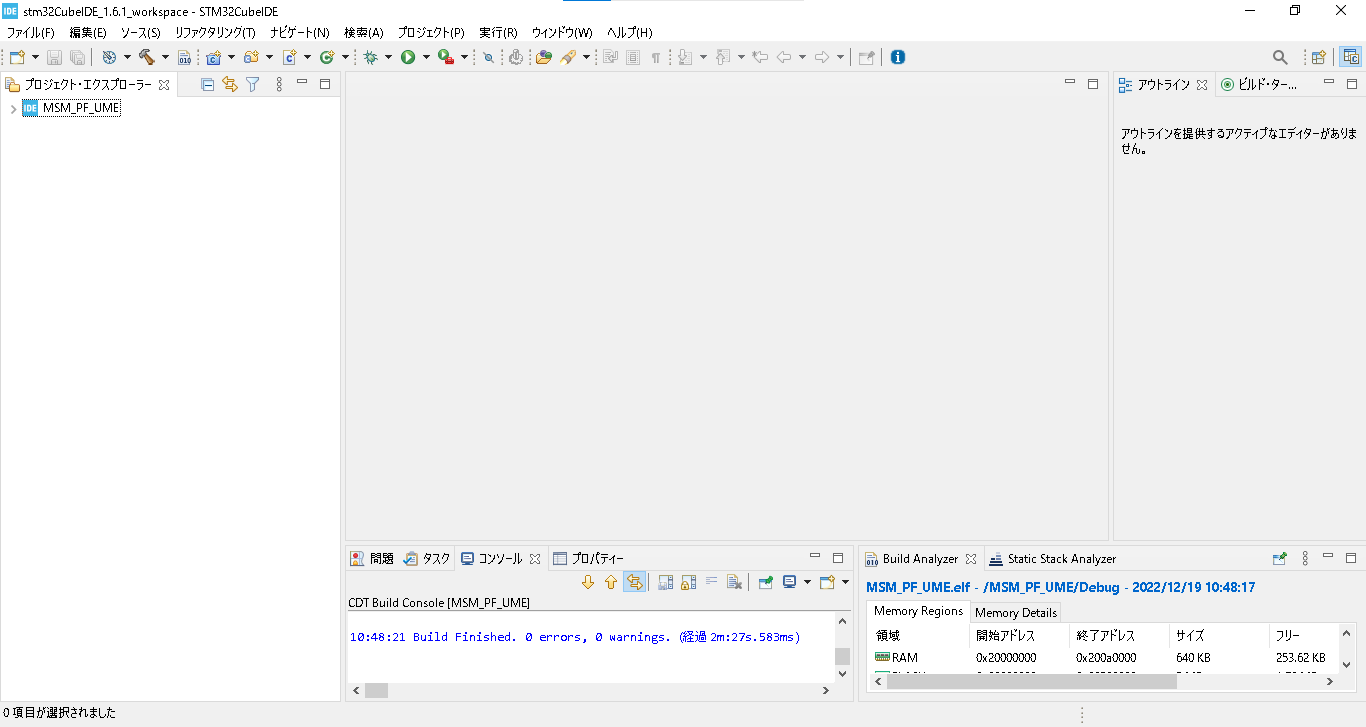The width and height of the screenshot is (1366, 727).
Task: Open the ファイル(F) menu
Action: pyautogui.click(x=31, y=32)
